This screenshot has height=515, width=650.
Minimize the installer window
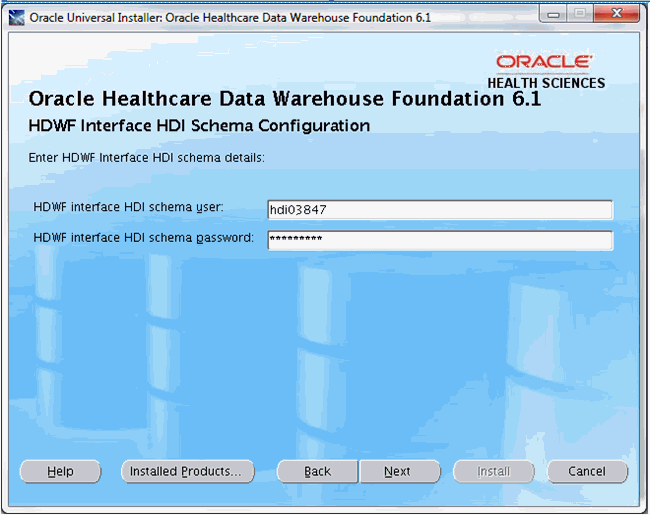point(553,15)
